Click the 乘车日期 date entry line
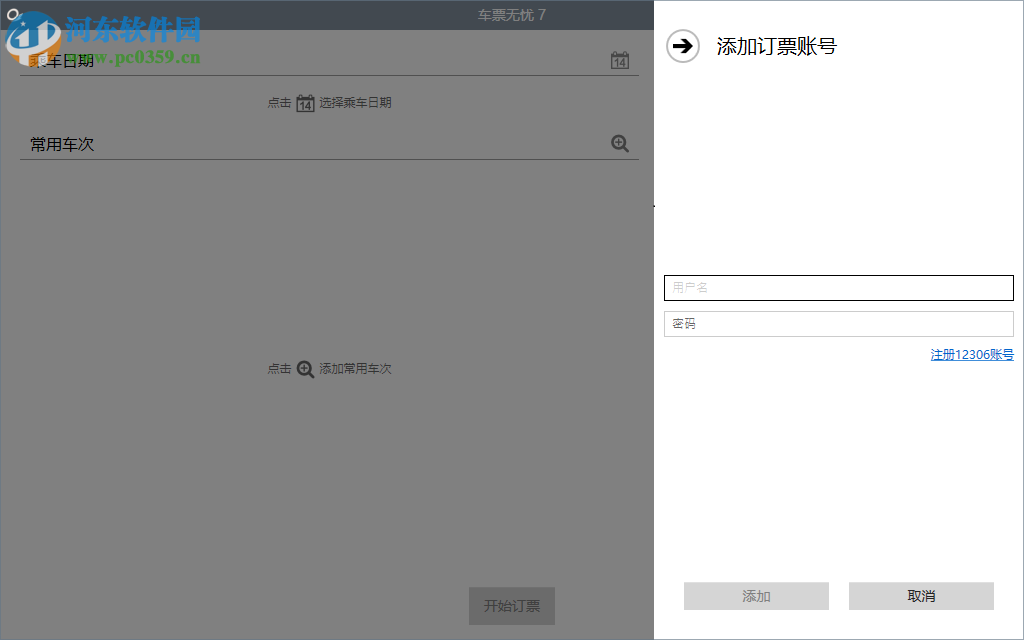 300,60
